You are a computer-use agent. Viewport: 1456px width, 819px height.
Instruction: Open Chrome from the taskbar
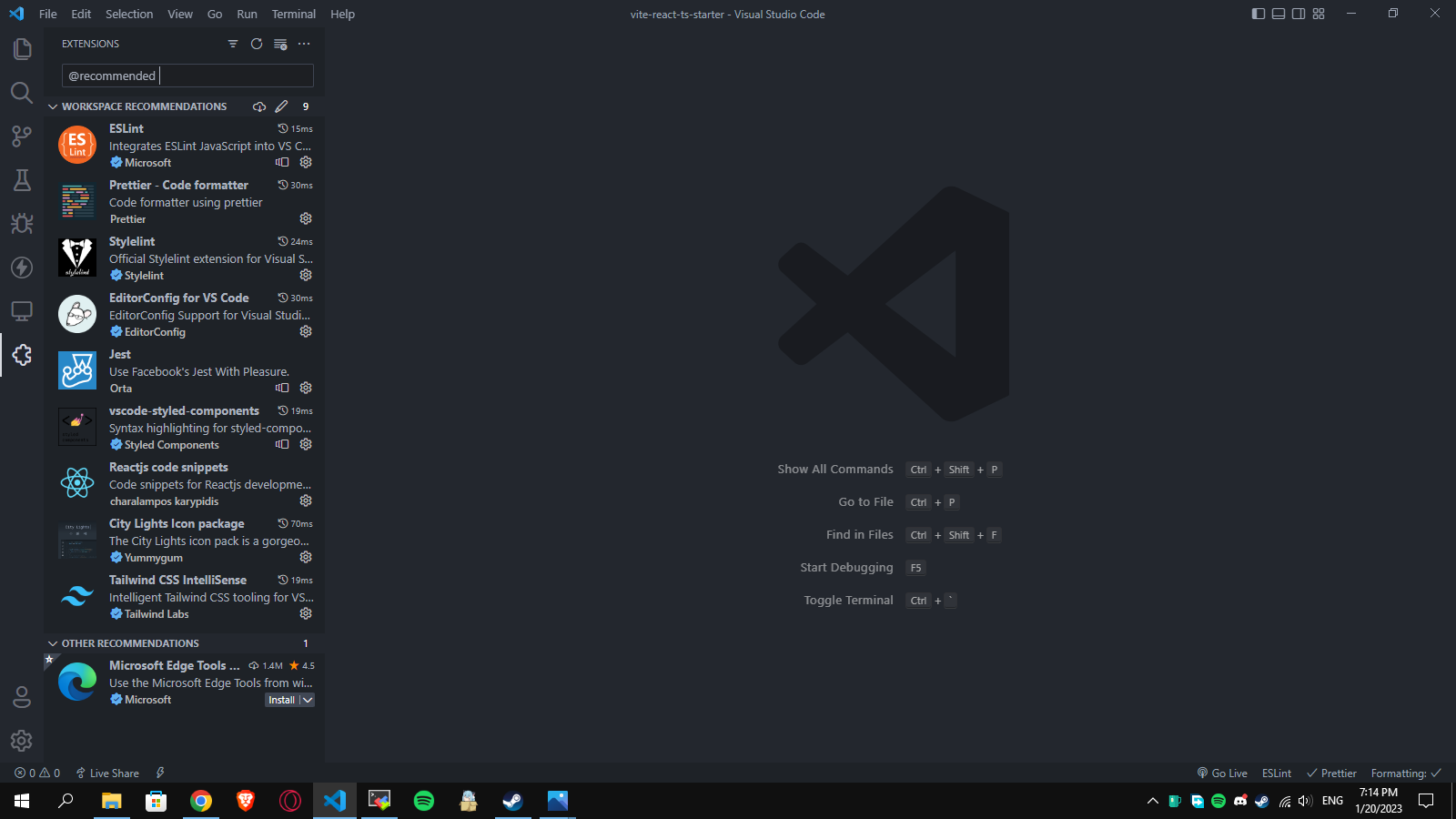pos(201,801)
